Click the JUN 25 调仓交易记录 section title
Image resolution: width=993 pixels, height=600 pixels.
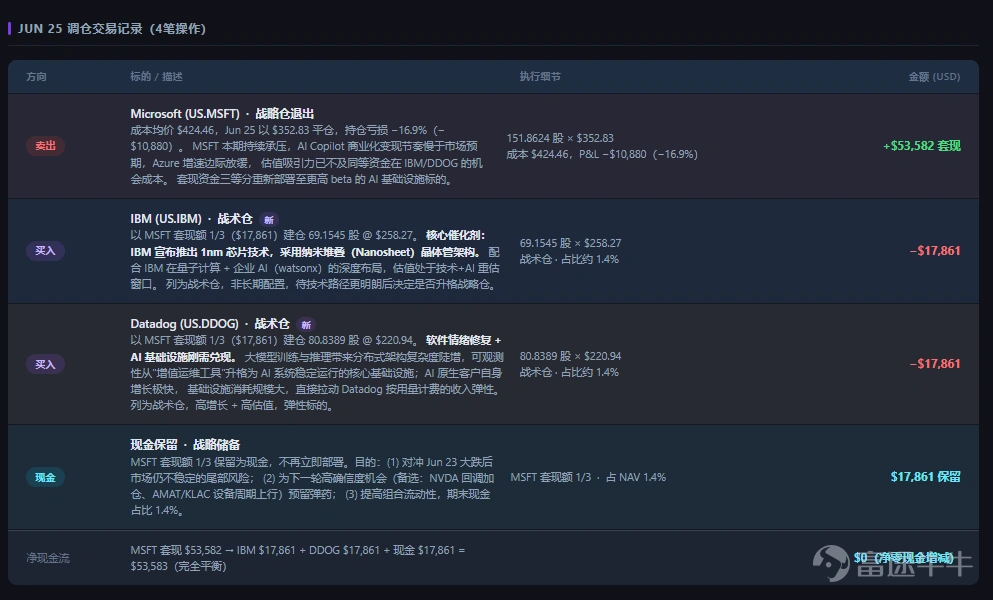click(111, 29)
